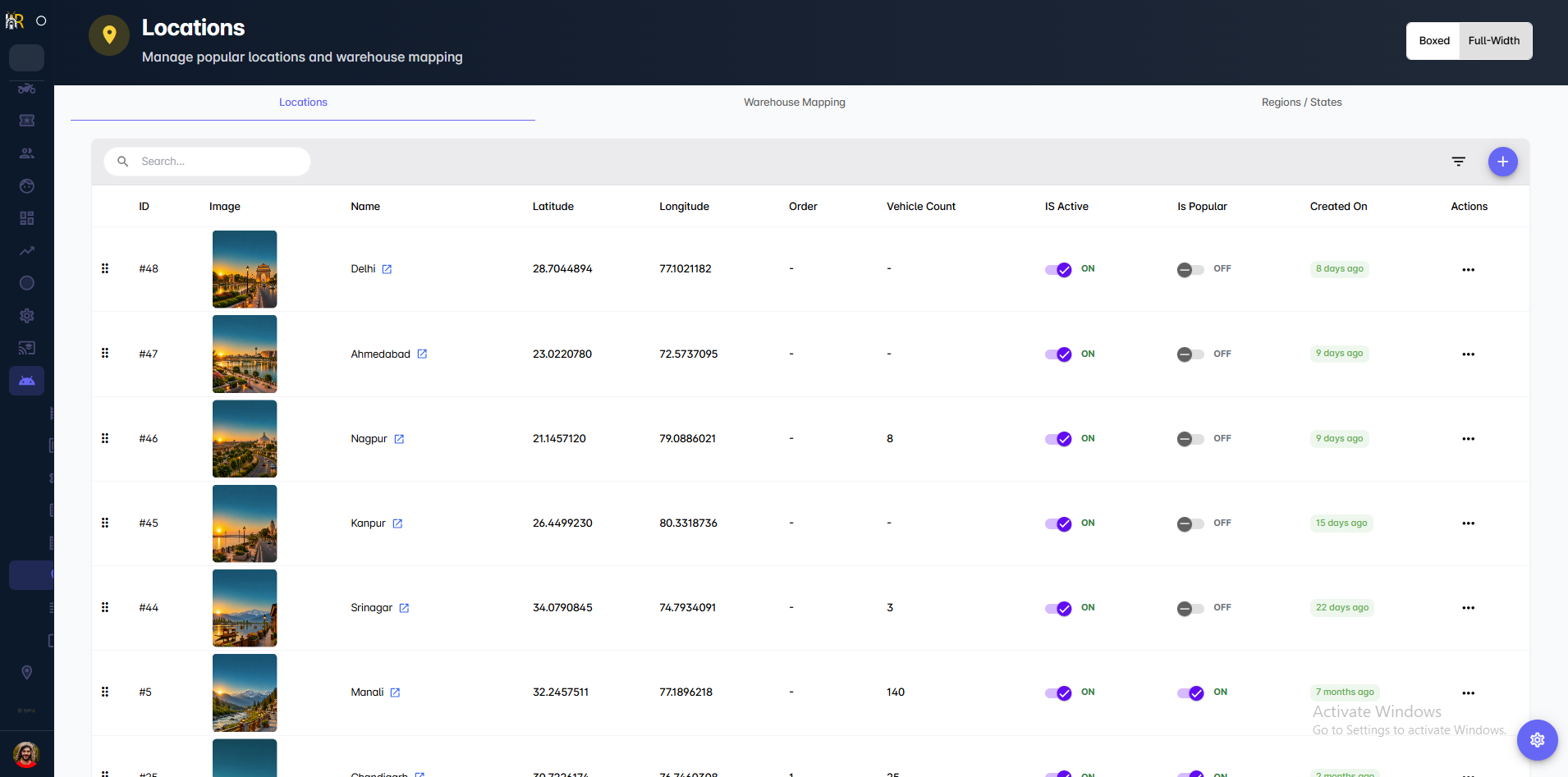Toggle Is Popular switch for Ahmedabad

point(1190,354)
